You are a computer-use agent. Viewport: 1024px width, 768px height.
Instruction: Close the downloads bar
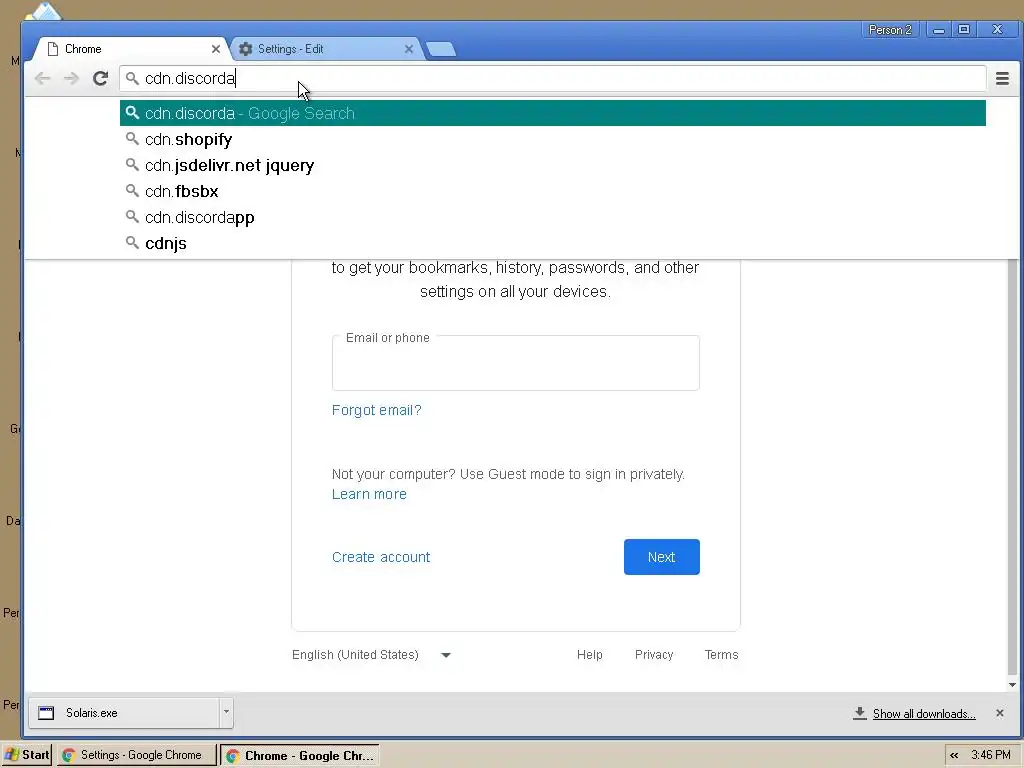(x=999, y=713)
